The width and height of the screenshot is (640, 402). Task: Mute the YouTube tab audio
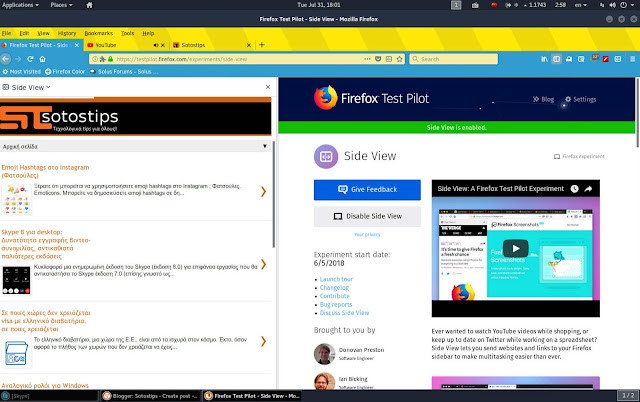[x=156, y=45]
